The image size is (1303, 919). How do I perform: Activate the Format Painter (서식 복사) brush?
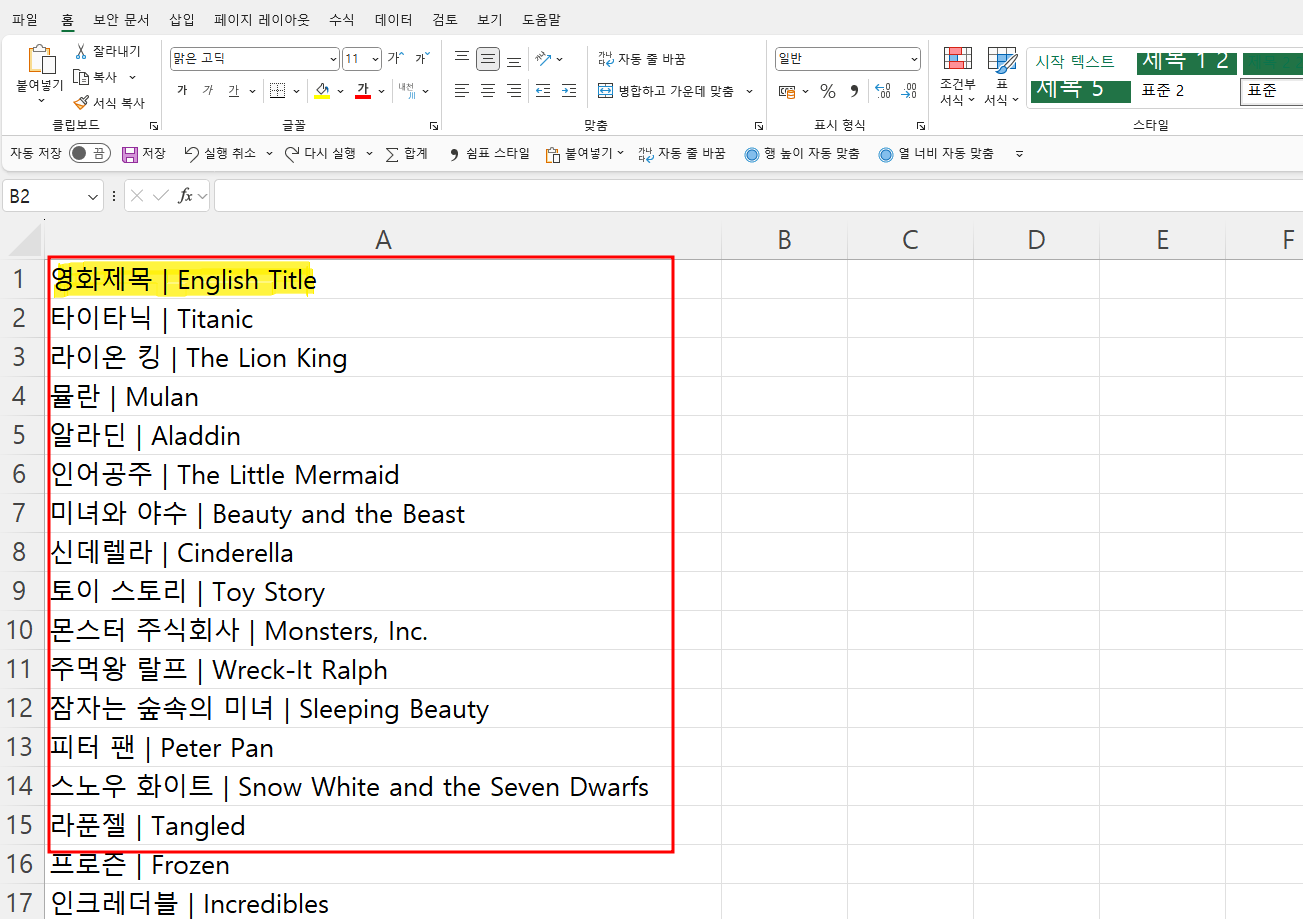(82, 102)
